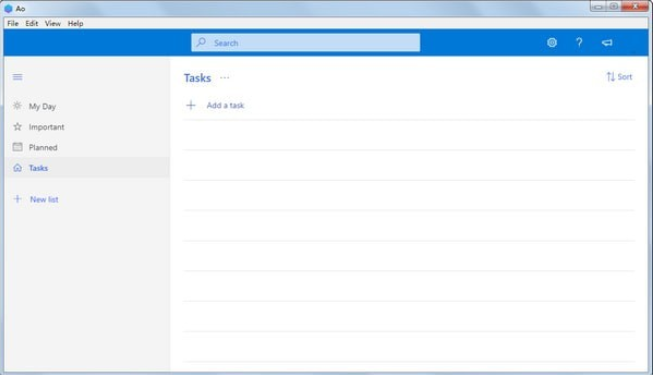653x375 pixels.
Task: Click the search magnifier icon
Action: click(x=201, y=42)
